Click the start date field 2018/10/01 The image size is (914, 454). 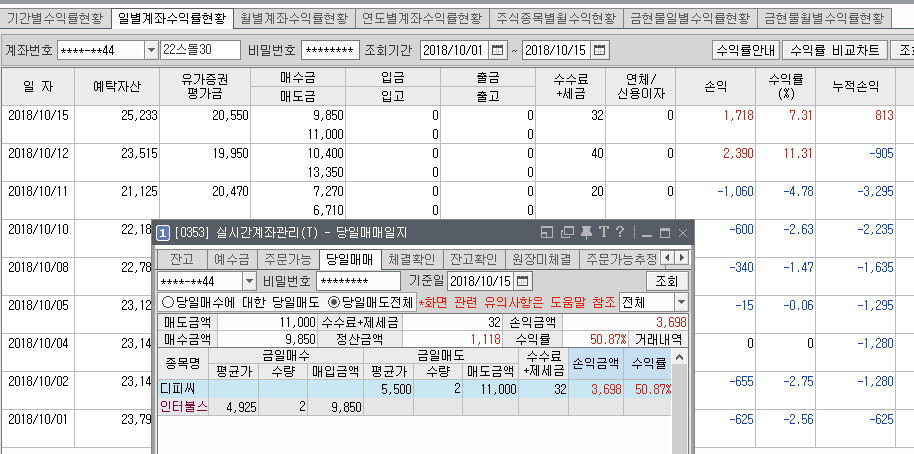coord(455,50)
